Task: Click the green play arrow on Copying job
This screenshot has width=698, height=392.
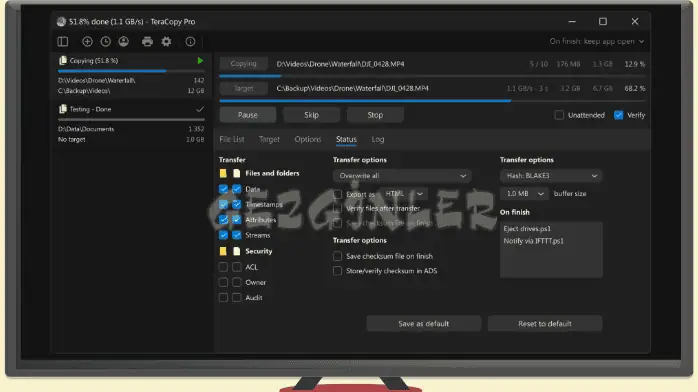Action: [x=200, y=61]
